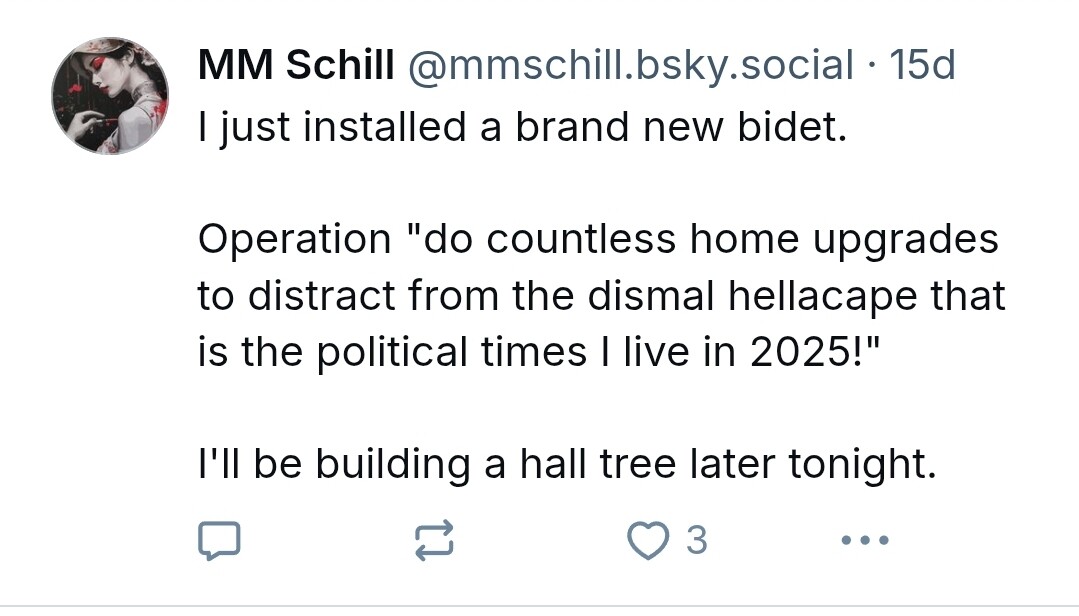
Task: Open MM Schill's profile avatar picture
Action: 110,96
